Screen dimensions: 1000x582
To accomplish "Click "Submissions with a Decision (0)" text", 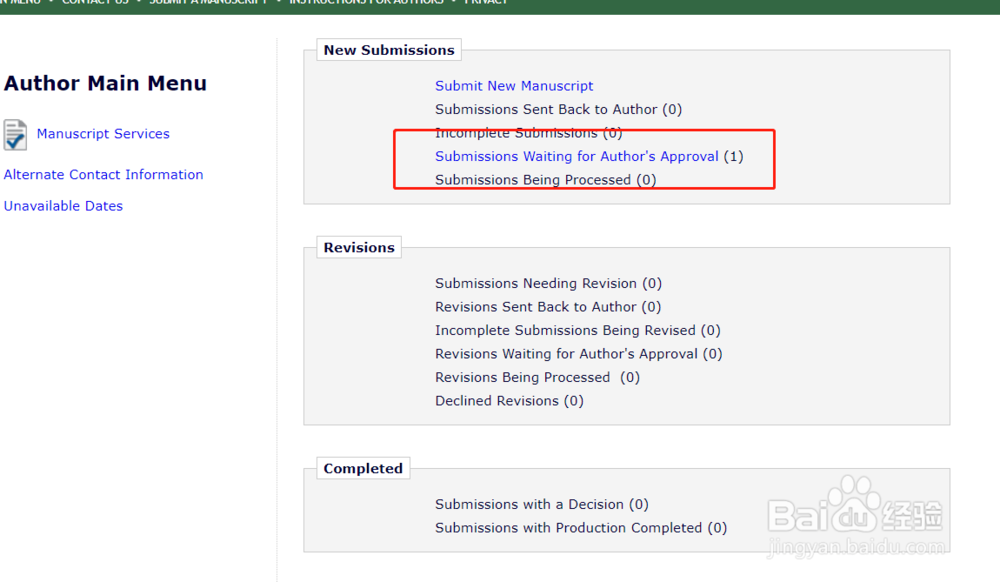I will click(x=541, y=504).
